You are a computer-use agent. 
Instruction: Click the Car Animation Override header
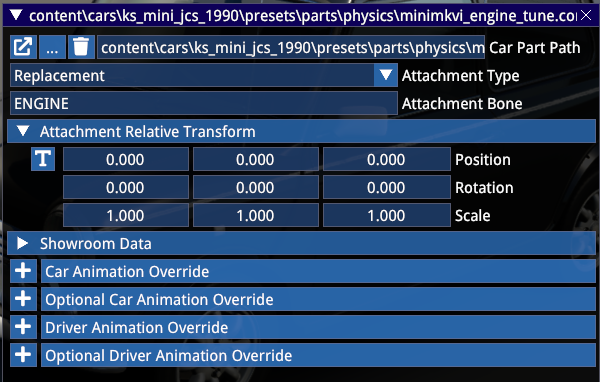[x=318, y=271]
